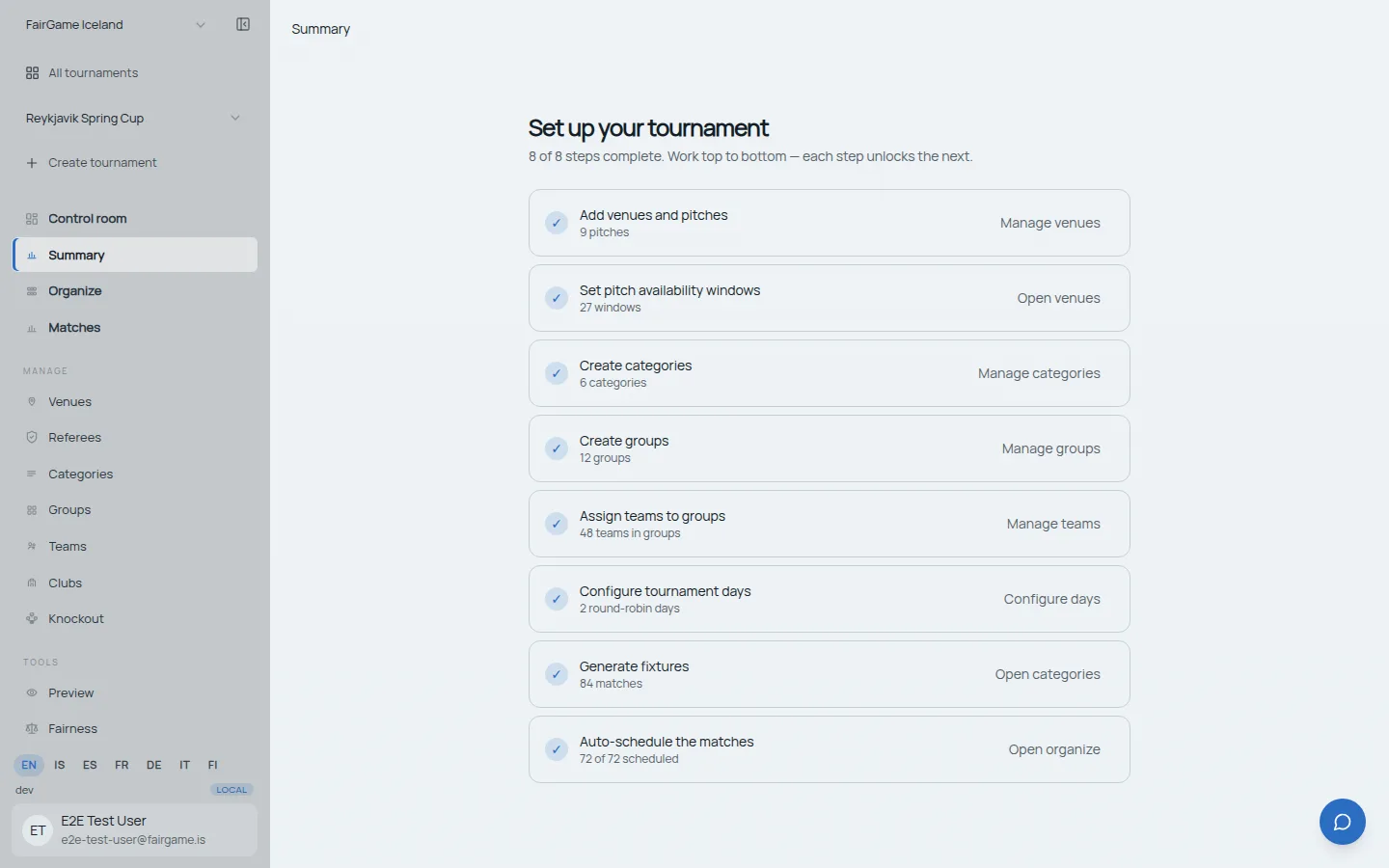Click checkmark for Configure tournament days
Screen dimensions: 1389x868
[x=557, y=599]
